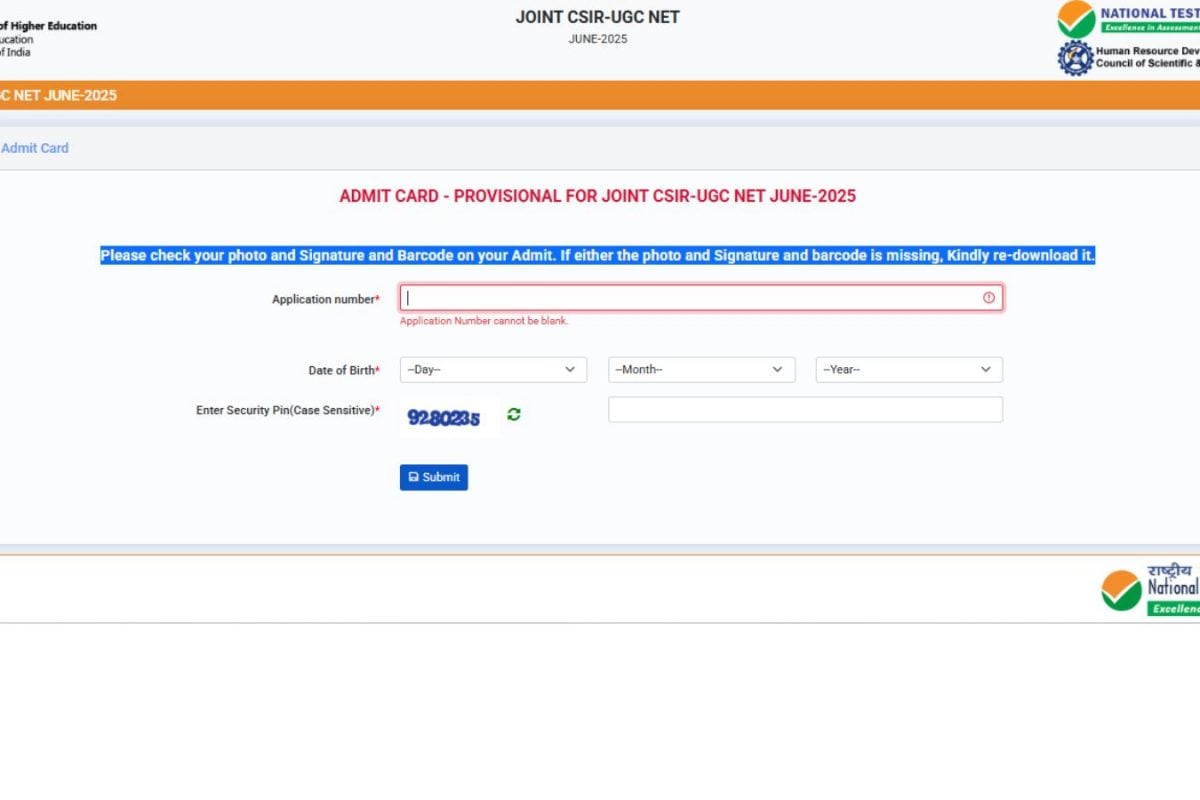Click the captcha image showing 9280235
The image size is (1200, 800).
click(449, 417)
